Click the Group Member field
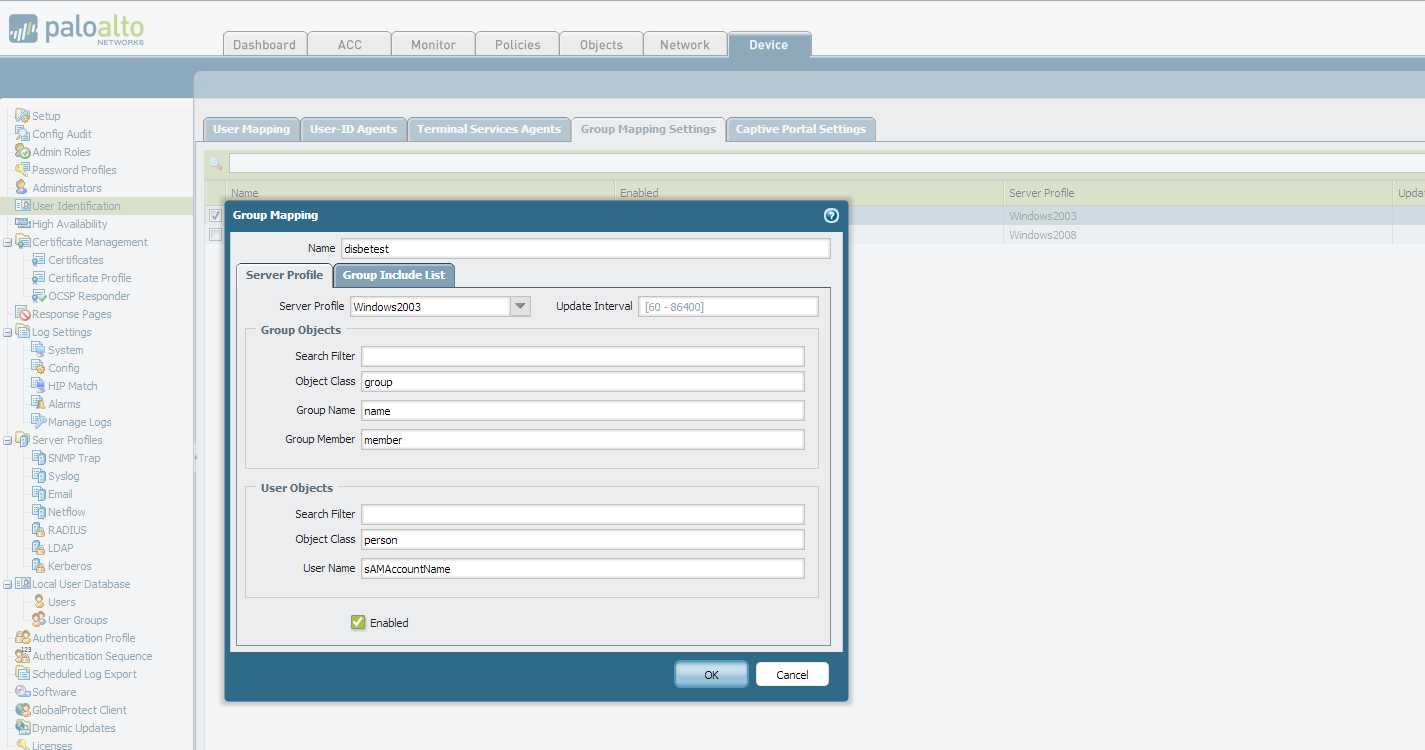 coord(583,440)
